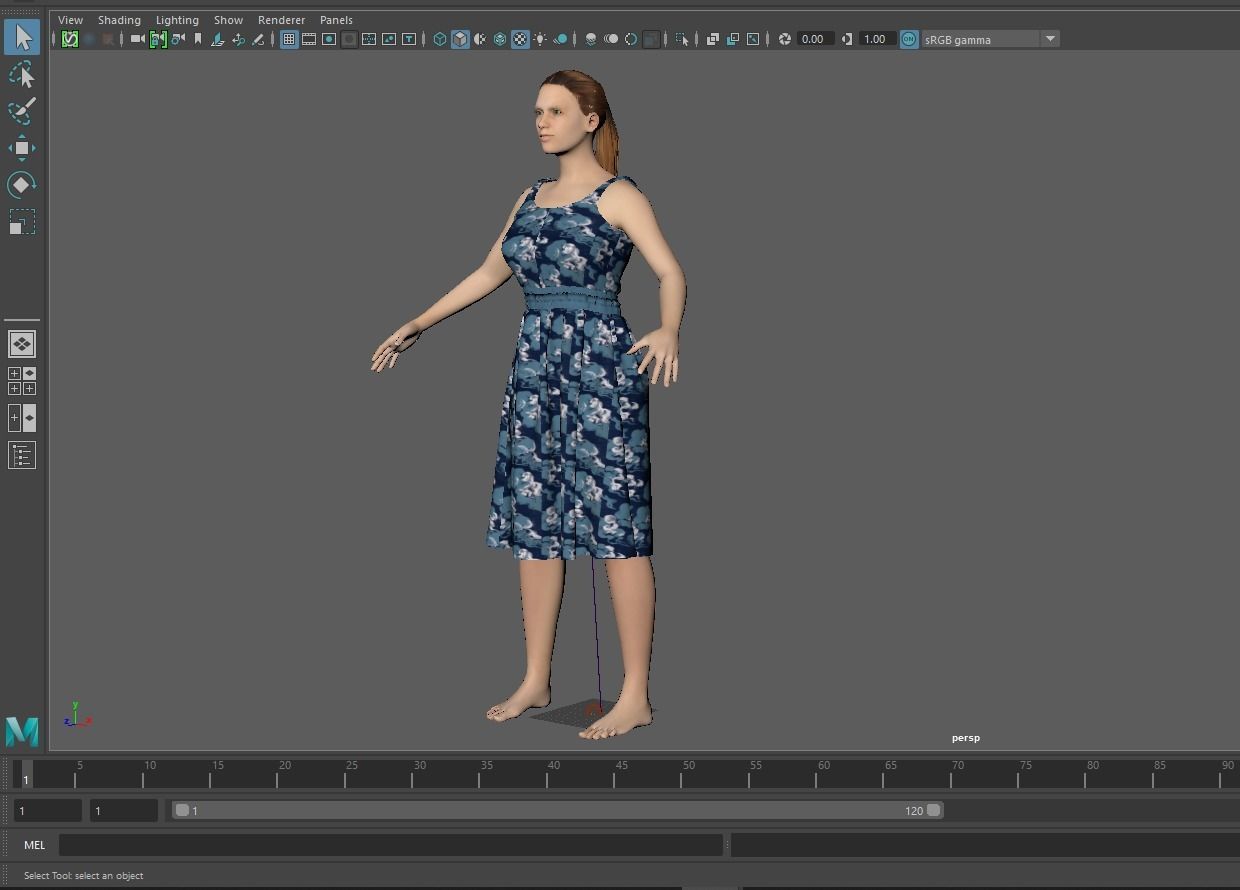Open Camera Attributes icon
Screen dimensions: 1240x890
178,39
